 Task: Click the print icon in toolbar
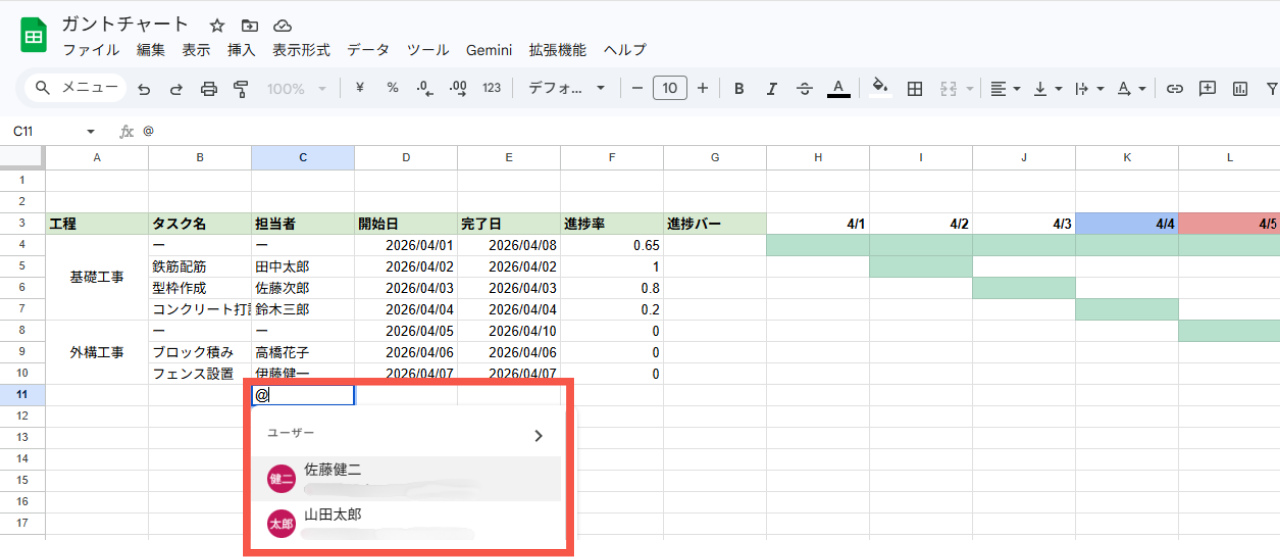(x=209, y=89)
